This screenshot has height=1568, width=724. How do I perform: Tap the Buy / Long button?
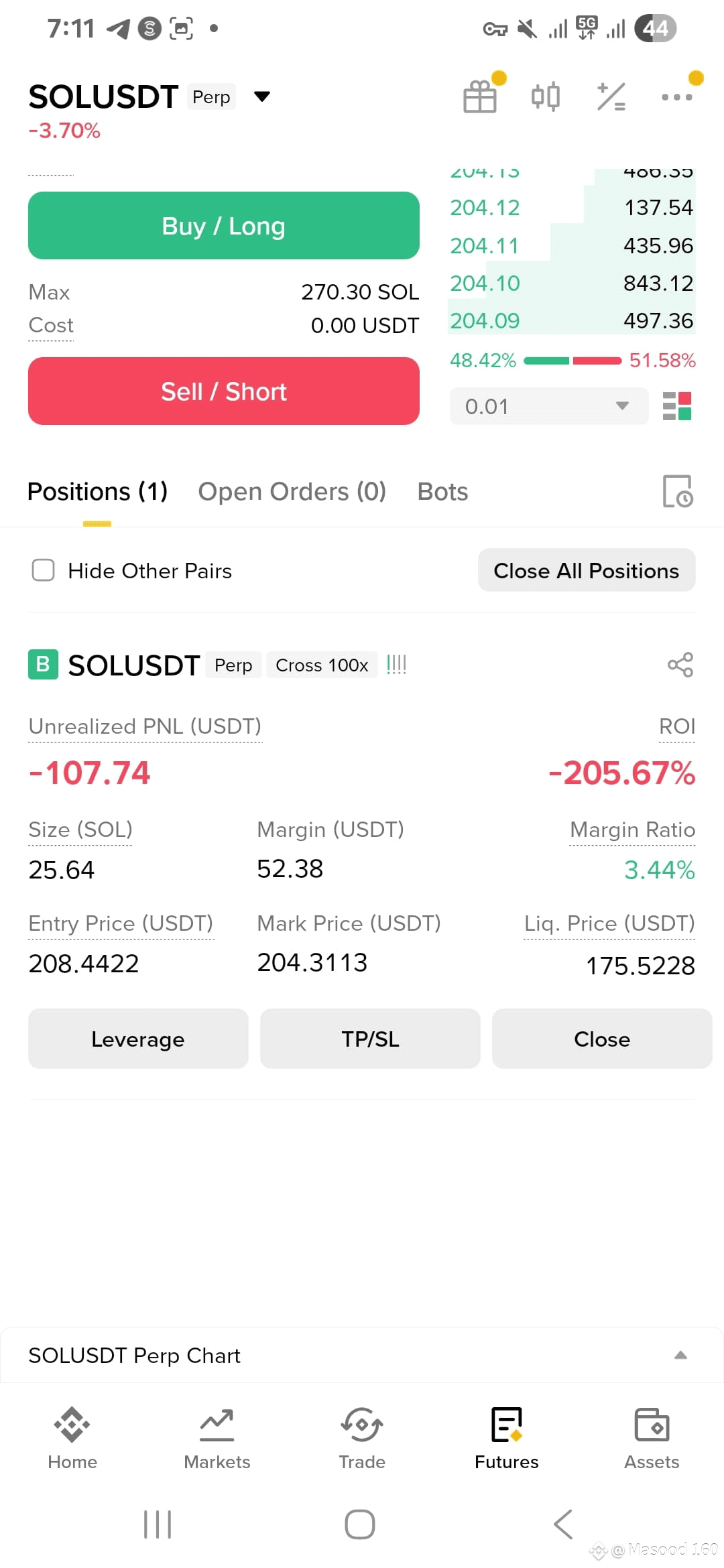tap(224, 226)
